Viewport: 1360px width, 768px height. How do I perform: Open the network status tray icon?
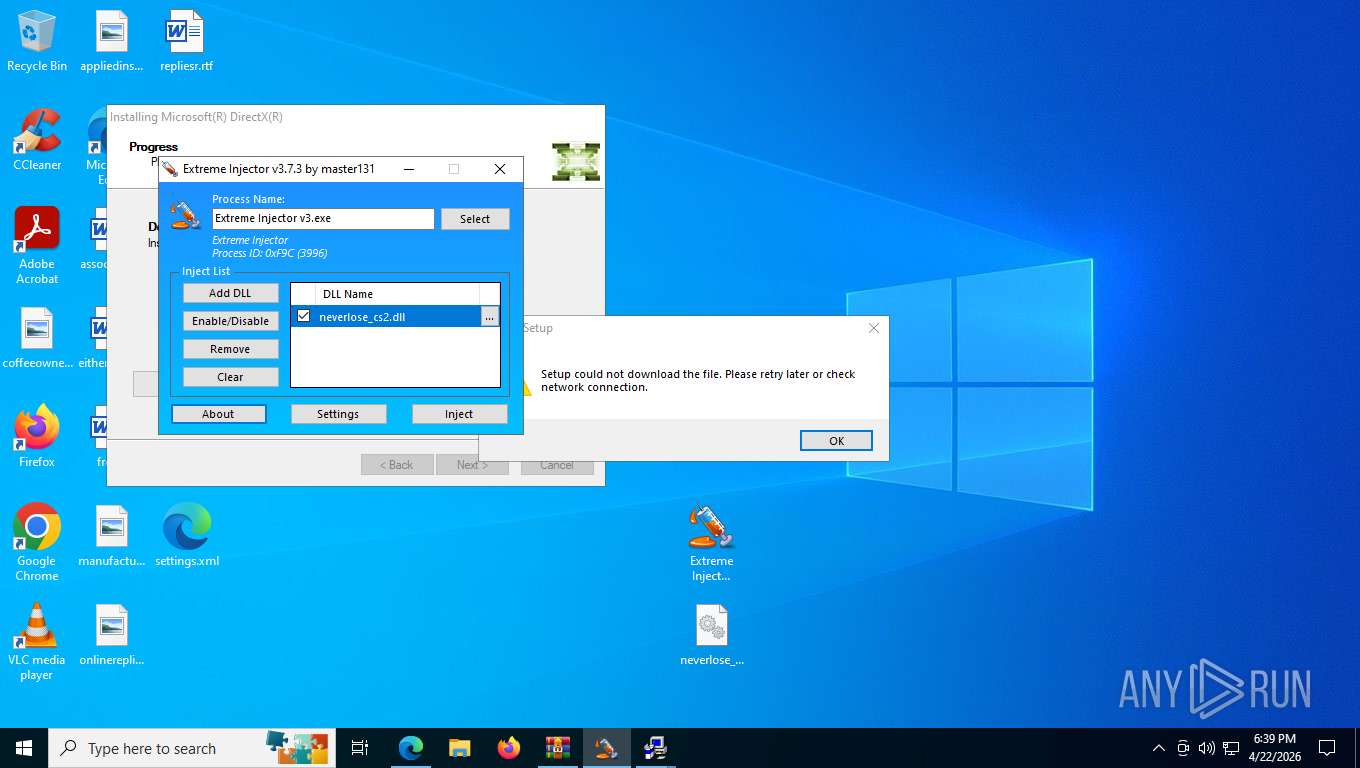[1231, 748]
